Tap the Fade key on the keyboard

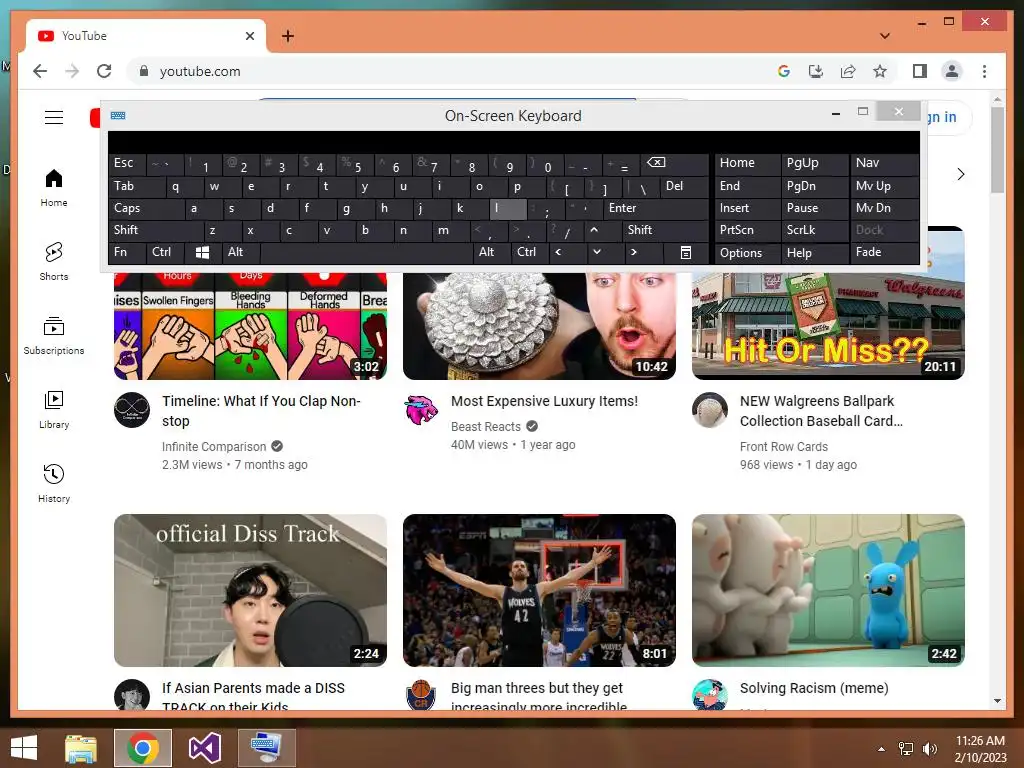click(x=884, y=252)
